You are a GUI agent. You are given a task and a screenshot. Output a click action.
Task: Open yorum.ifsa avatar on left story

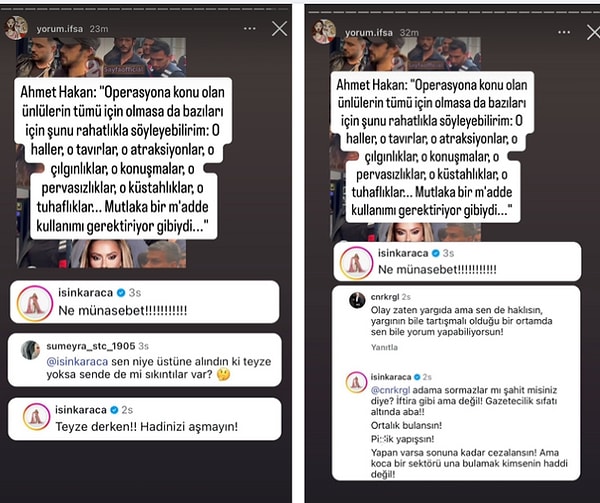[x=16, y=28]
